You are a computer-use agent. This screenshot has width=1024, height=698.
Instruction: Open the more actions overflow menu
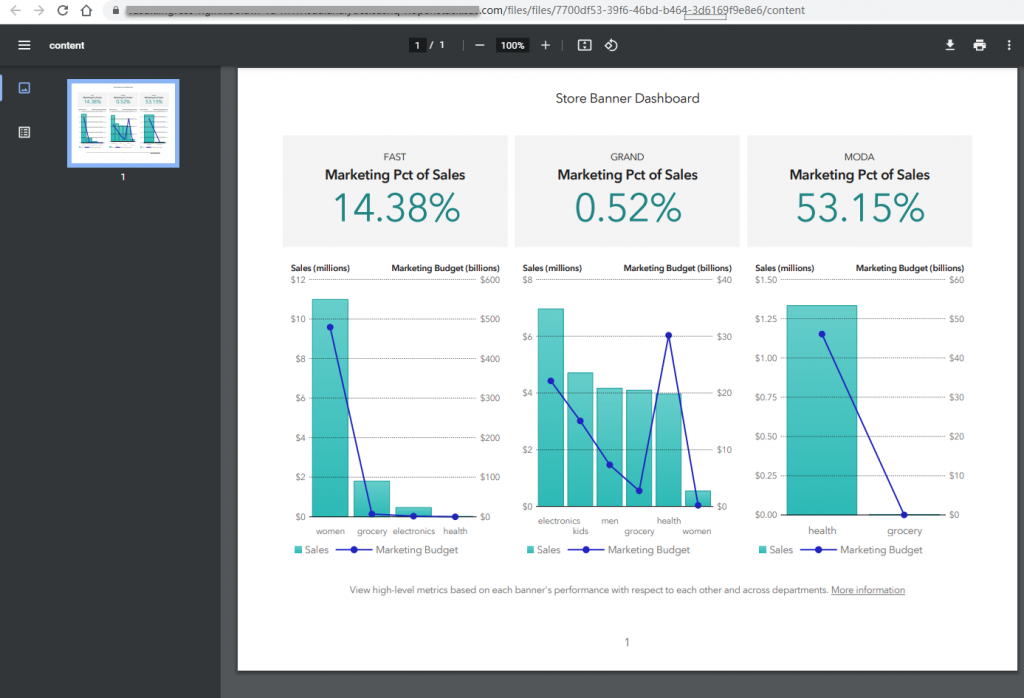[1009, 45]
